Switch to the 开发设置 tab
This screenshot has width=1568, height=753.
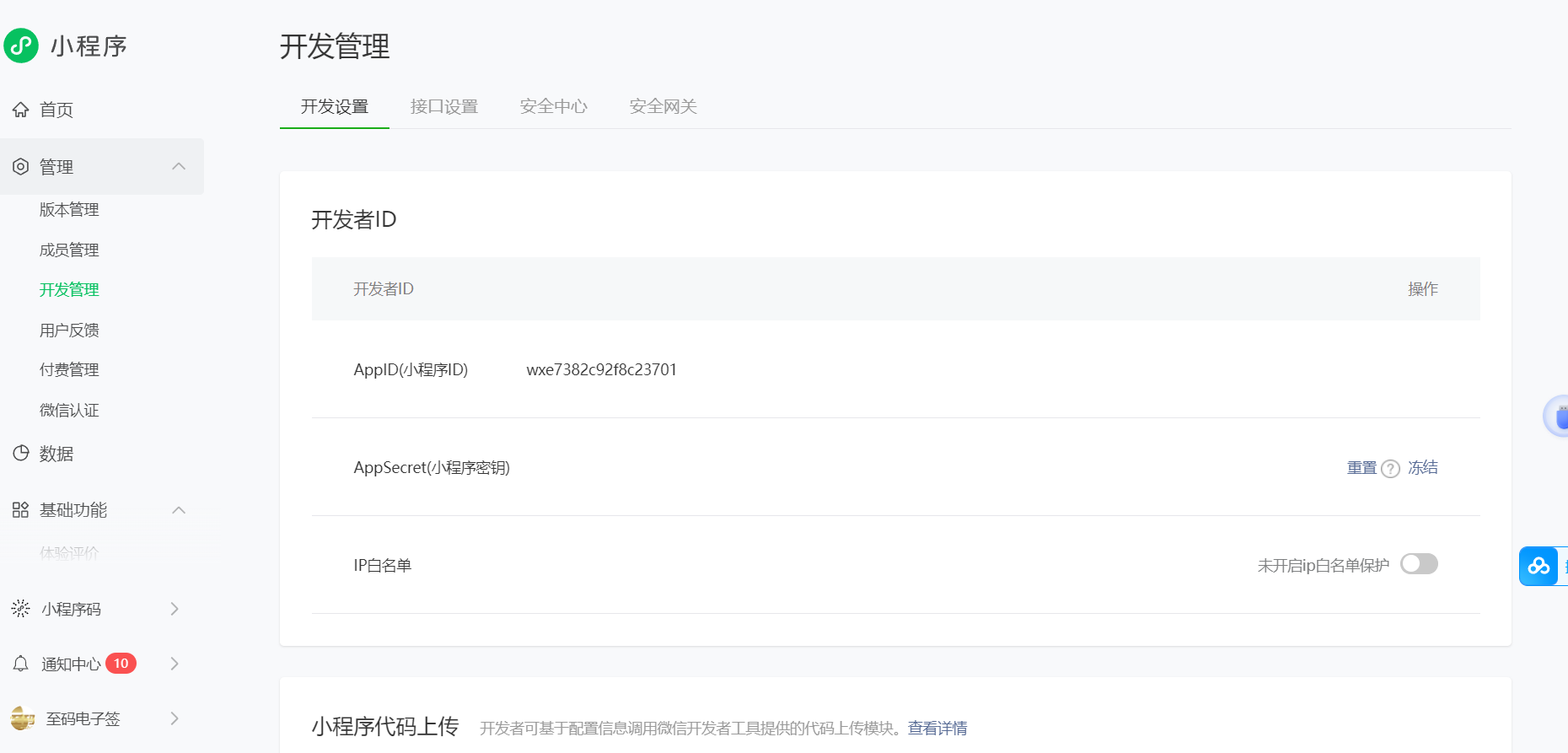point(335,106)
